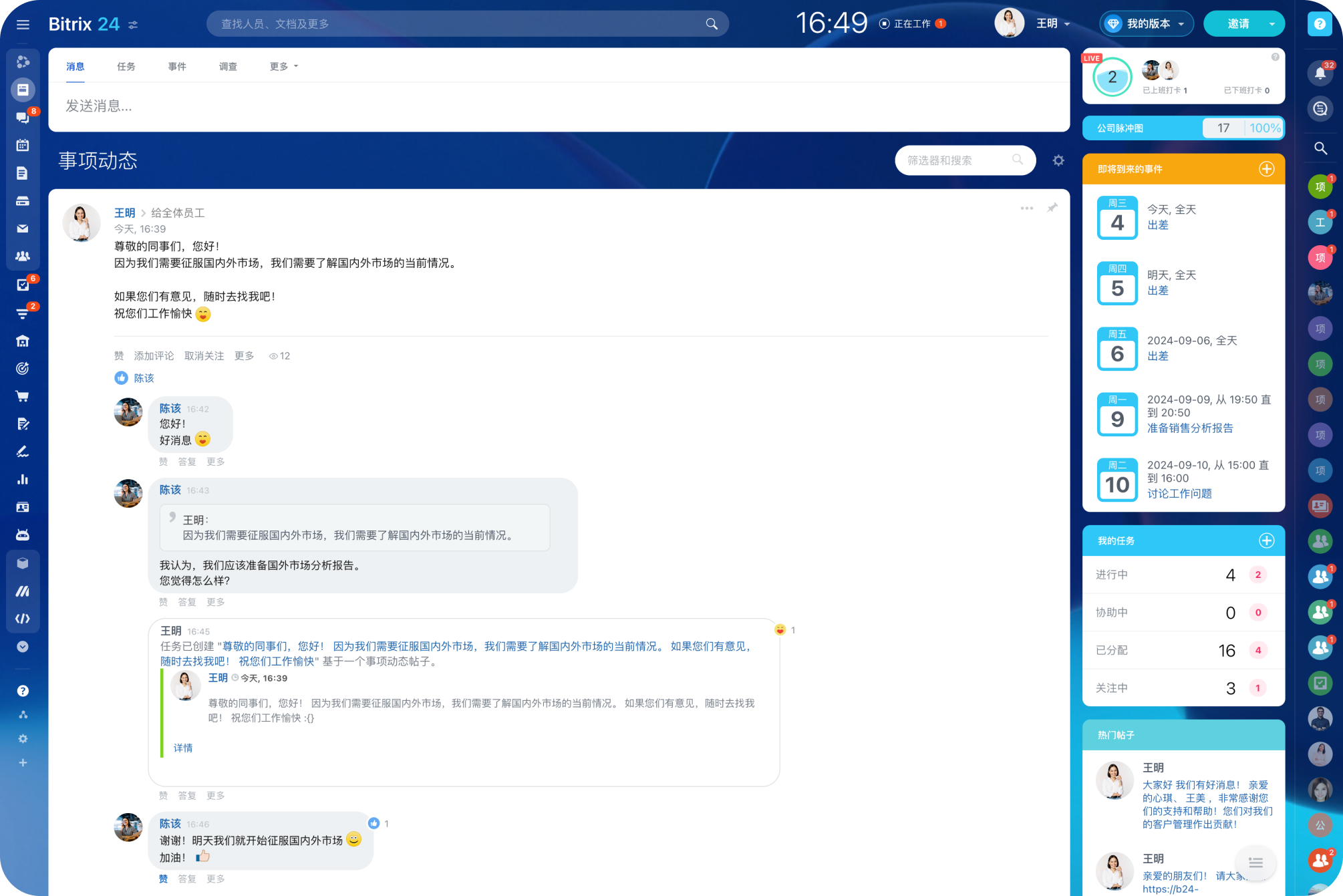Viewport: 1343px width, 896px height.
Task: Open feed settings gear icon
Action: [x=1058, y=160]
